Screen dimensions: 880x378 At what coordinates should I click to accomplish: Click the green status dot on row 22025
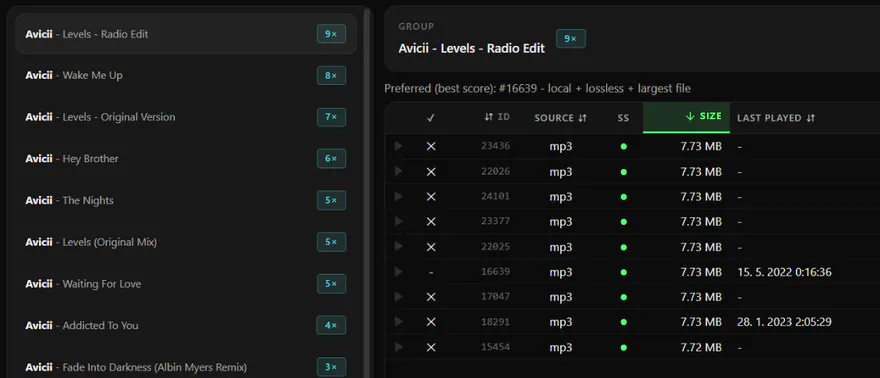coord(624,247)
